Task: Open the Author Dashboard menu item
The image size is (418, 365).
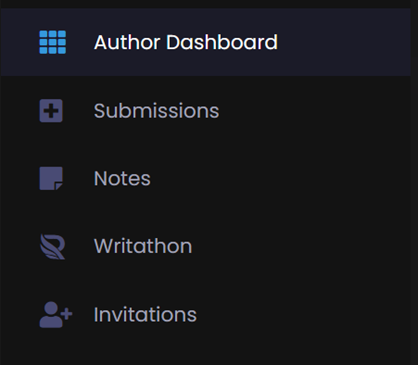Action: (x=205, y=42)
